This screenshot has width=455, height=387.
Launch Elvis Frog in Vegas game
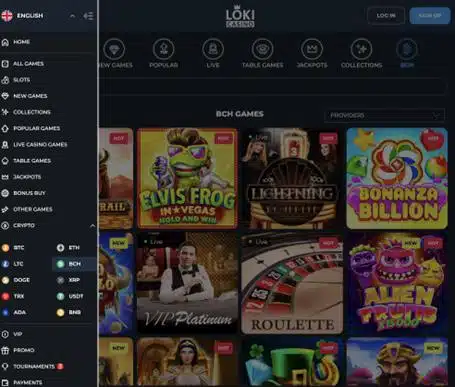click(187, 178)
